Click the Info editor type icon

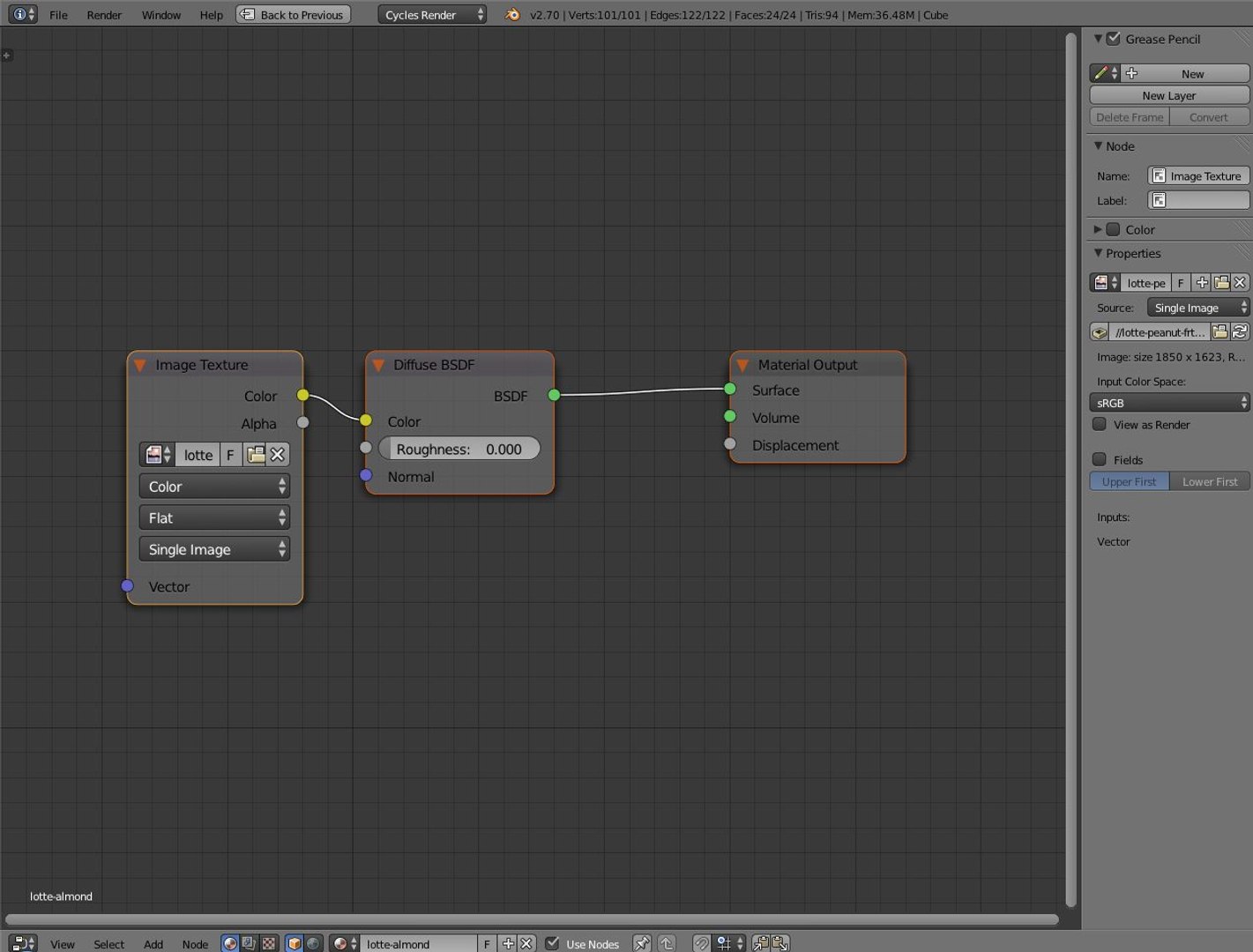coord(23,14)
